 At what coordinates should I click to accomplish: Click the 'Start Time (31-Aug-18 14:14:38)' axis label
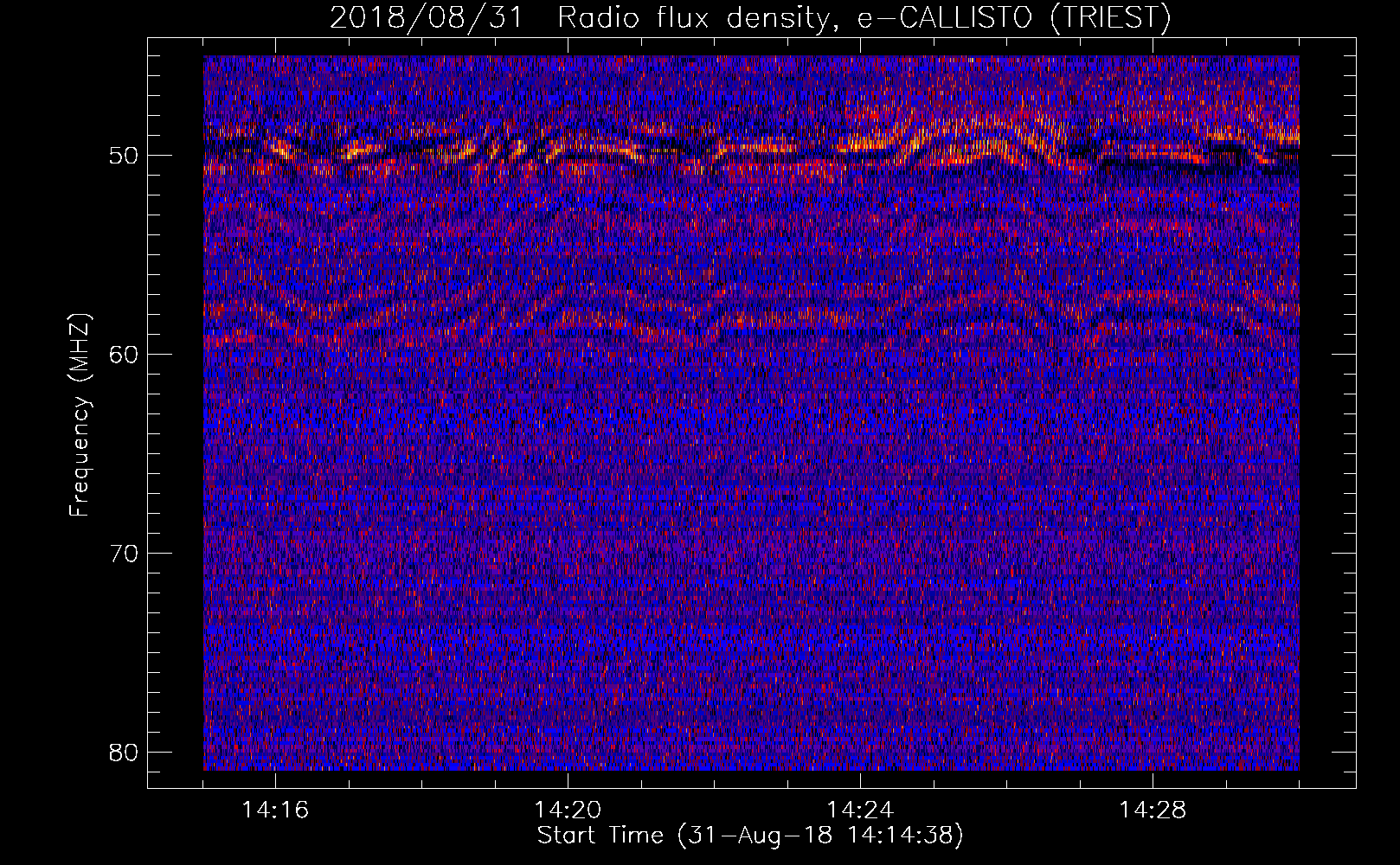[x=750, y=836]
